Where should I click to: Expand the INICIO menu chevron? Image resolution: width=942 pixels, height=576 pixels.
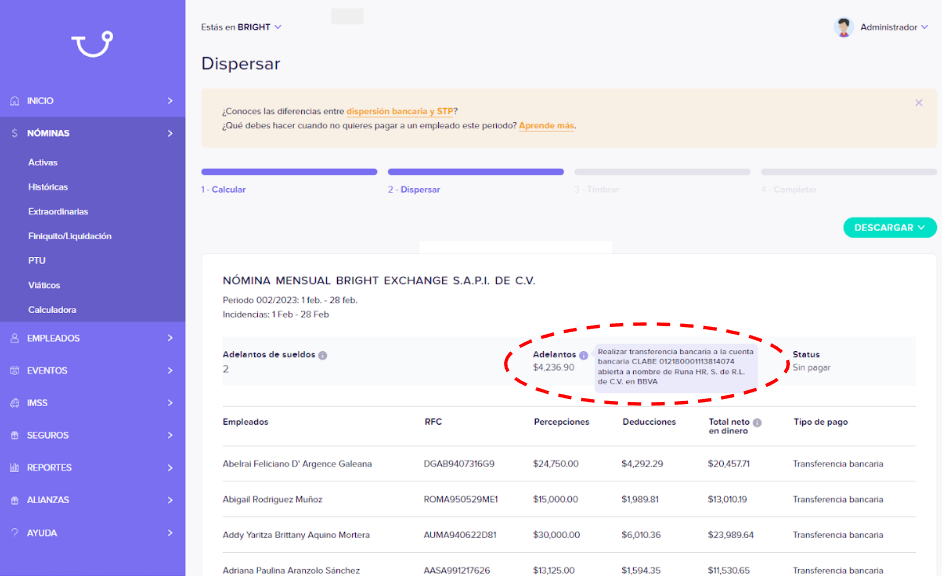[170, 101]
